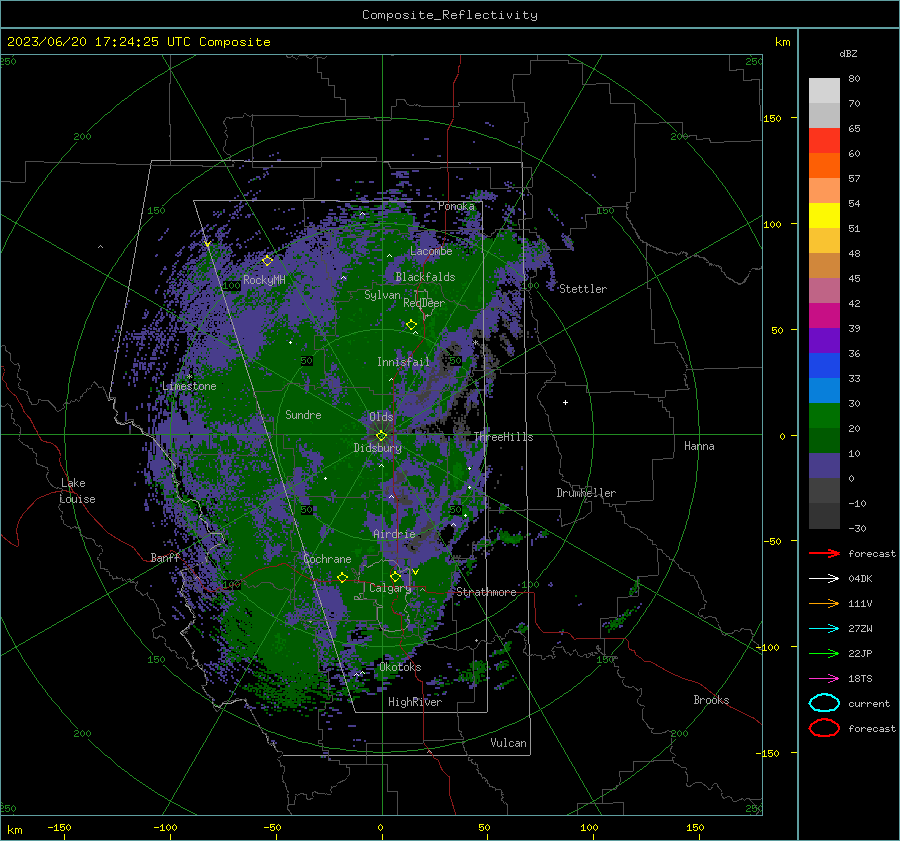The image size is (900, 841).
Task: Select the 80 dBZ light gray swatch
Action: click(824, 91)
